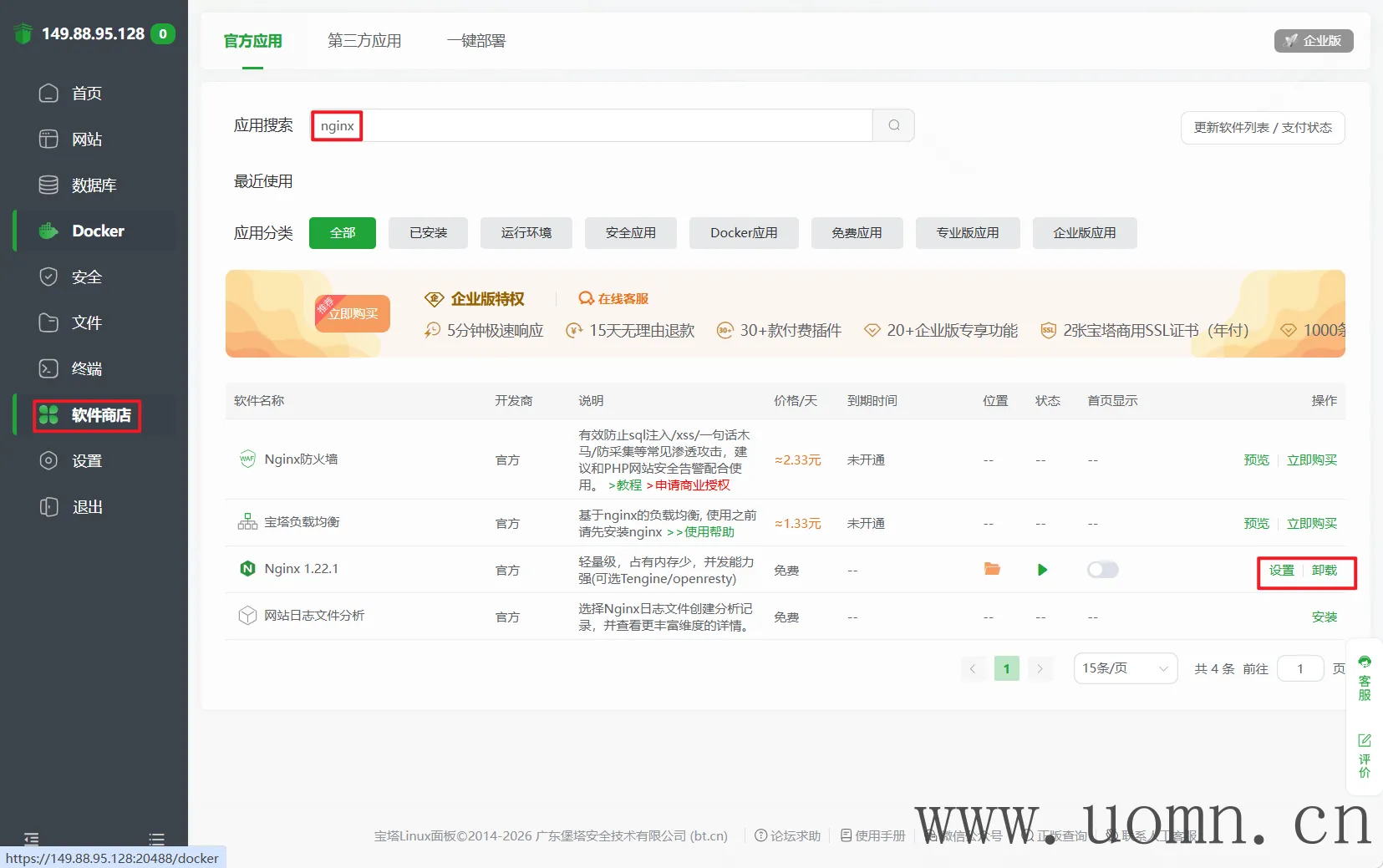Click the search magnifier icon button

(893, 125)
